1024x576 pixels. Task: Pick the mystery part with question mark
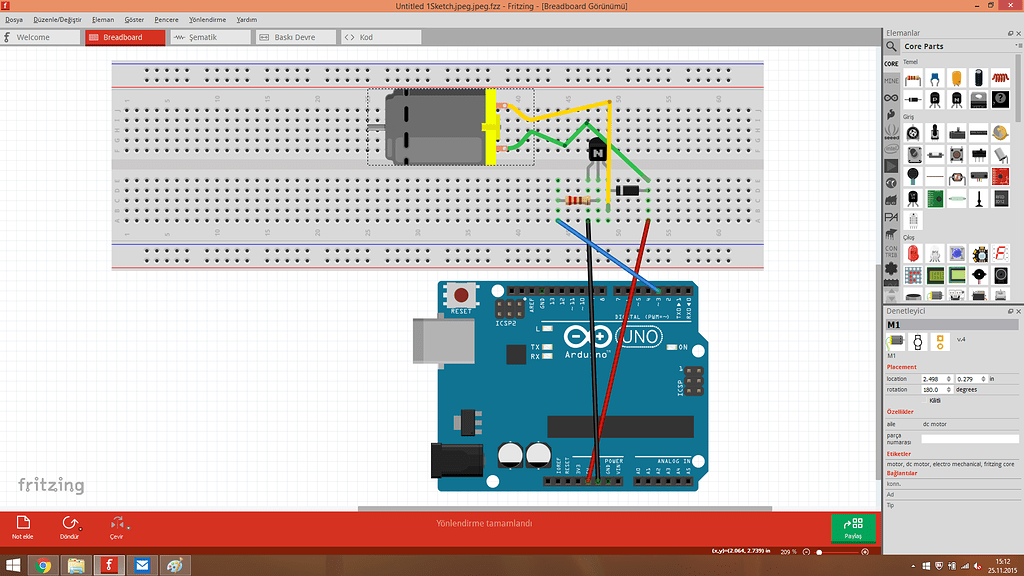(x=1000, y=100)
